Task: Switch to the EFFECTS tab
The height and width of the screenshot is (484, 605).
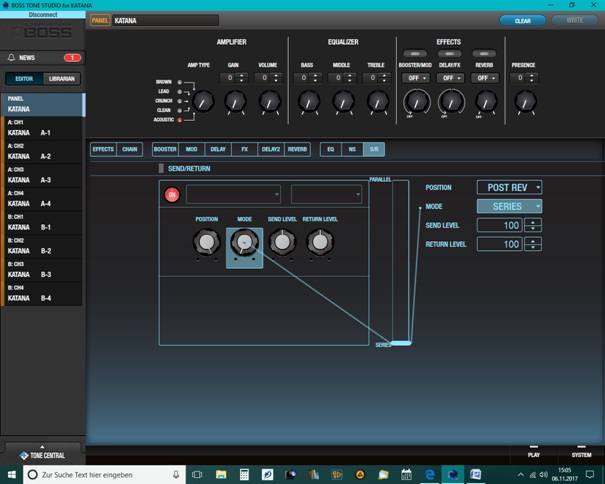Action: 103,149
